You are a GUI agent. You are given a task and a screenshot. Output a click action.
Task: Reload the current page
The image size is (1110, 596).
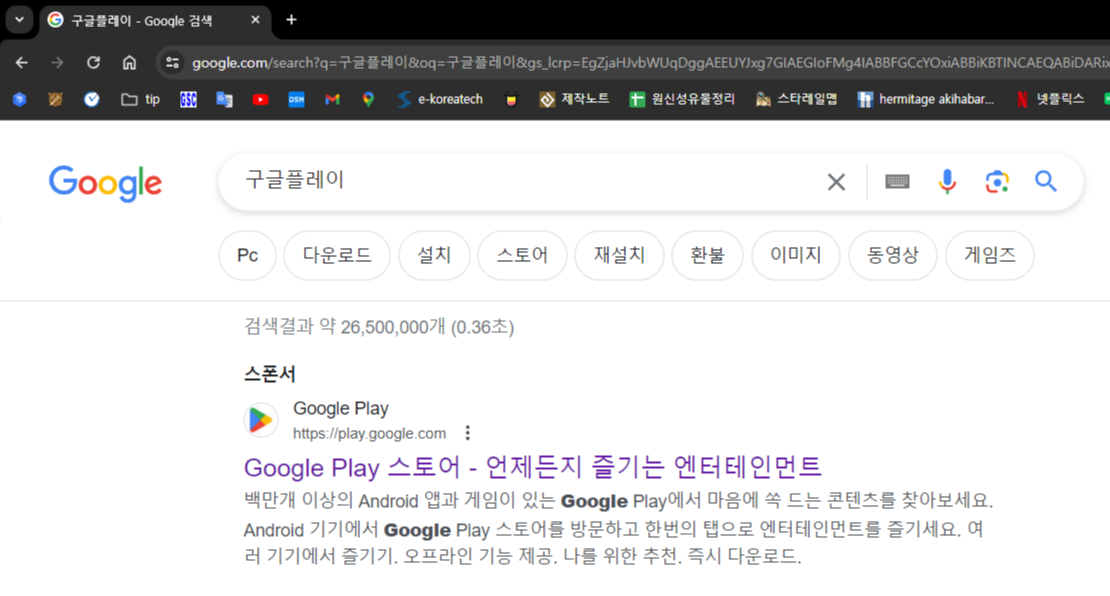[x=93, y=63]
